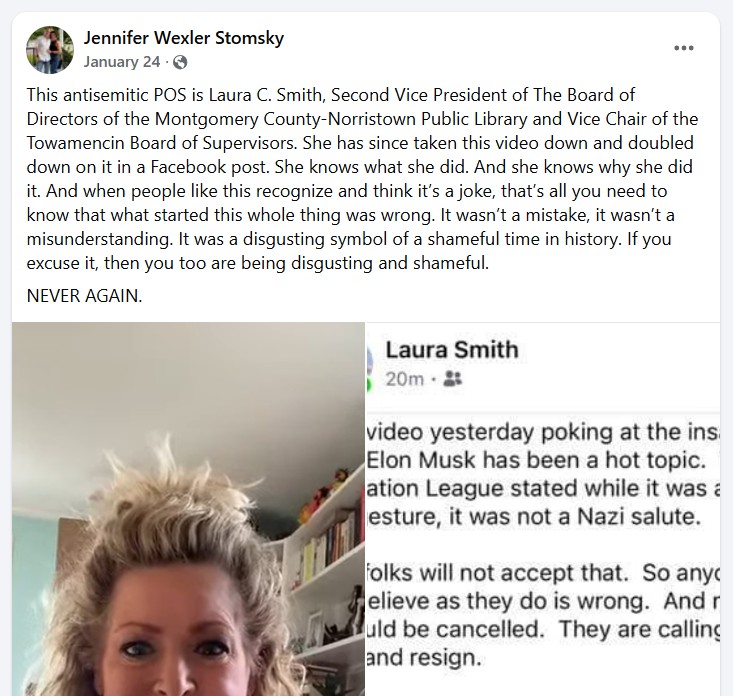Click Laura Smith's partial avatar in screenshot
Viewport: 733px width, 696px height.
[368, 362]
